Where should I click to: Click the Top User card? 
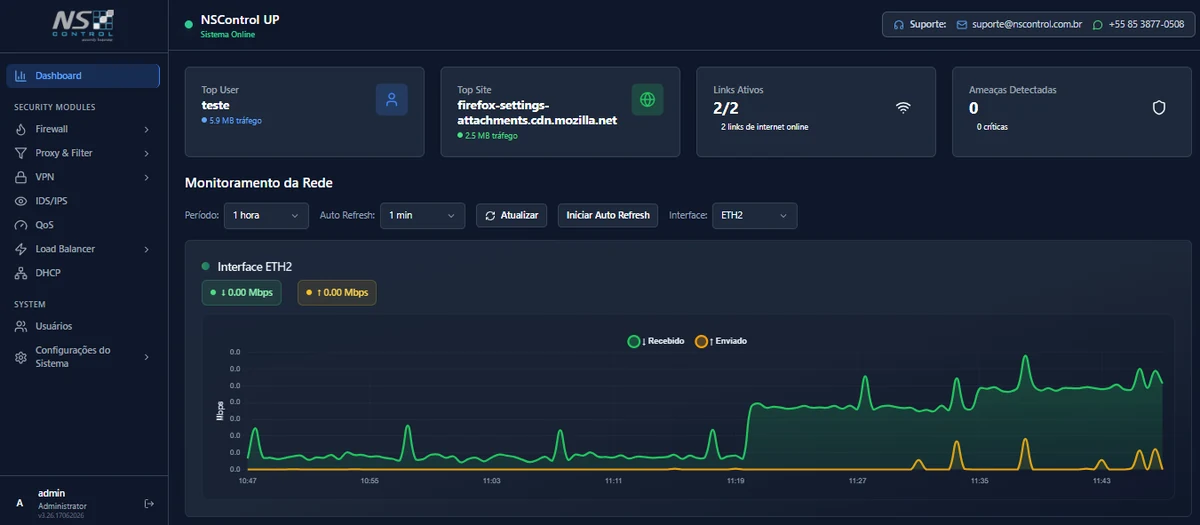coord(305,112)
